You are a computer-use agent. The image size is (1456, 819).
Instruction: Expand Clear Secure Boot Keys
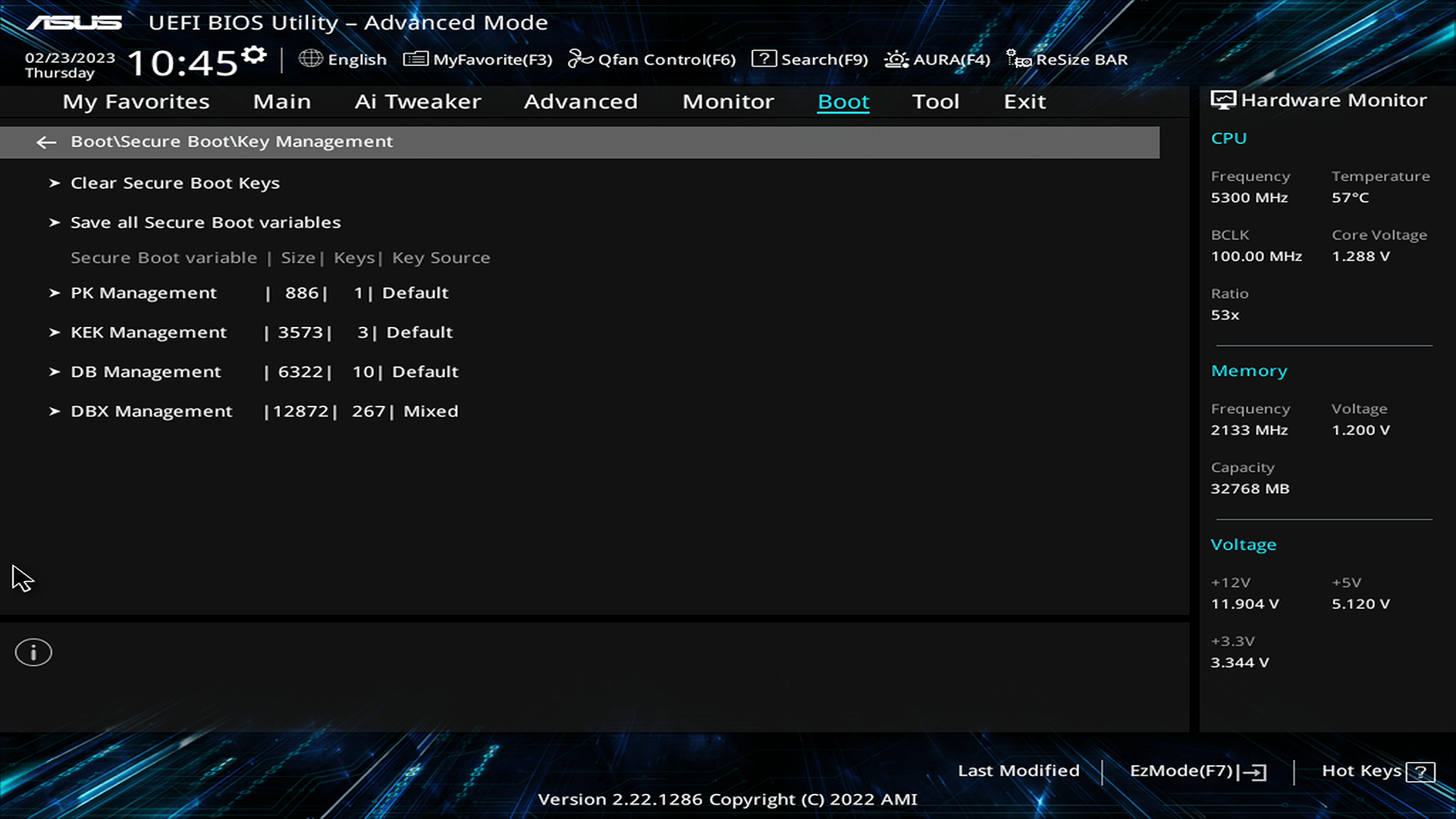click(x=174, y=183)
